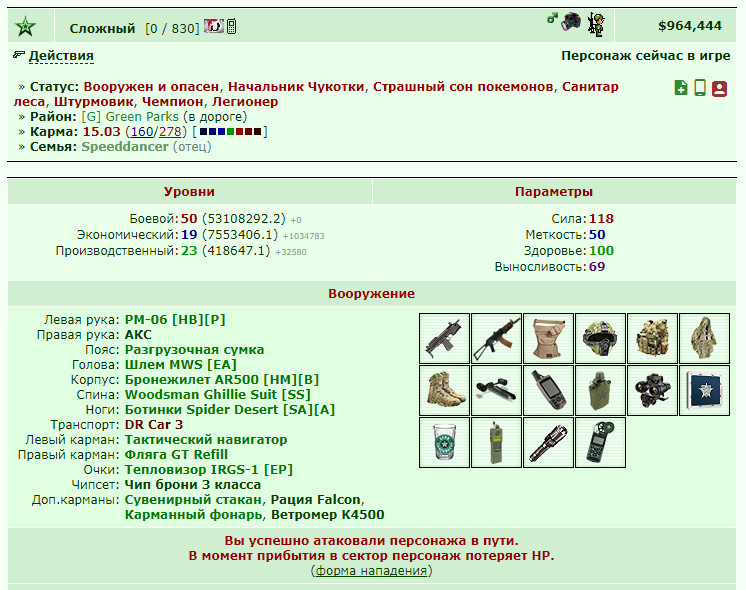Open the Чип брони 3 класса link

tap(193, 485)
